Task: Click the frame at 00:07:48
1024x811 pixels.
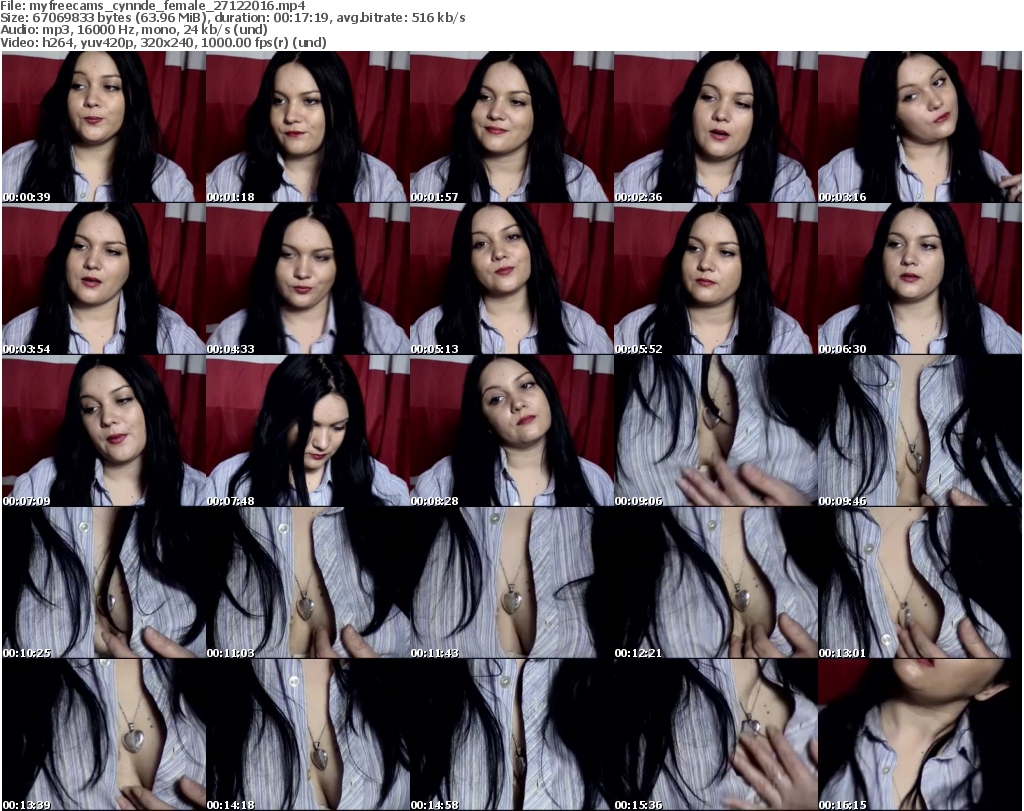Action: coord(307,431)
